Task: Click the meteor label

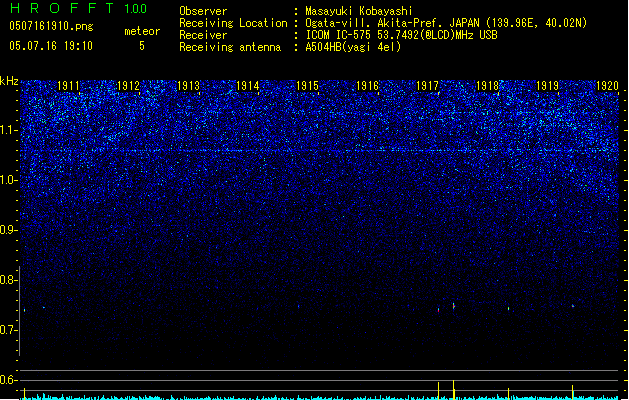Action: coord(142,31)
